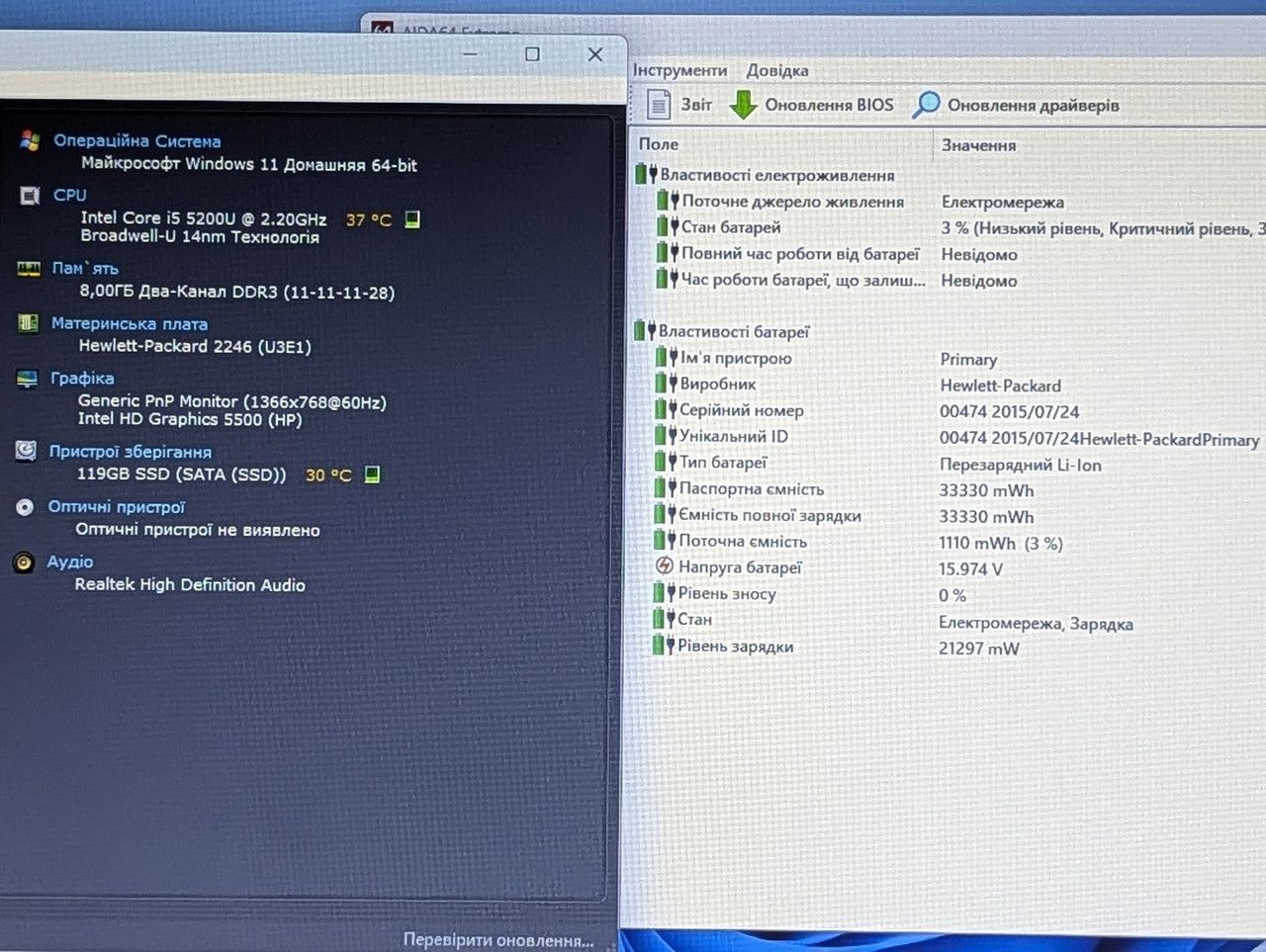The width and height of the screenshot is (1266, 952).
Task: Open the Довідка menu in AIDA64
Action: 777,70
